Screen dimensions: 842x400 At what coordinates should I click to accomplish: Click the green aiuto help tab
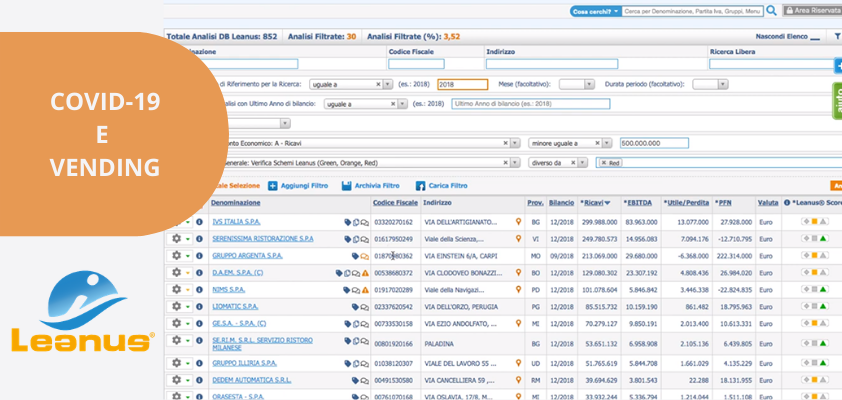837,100
